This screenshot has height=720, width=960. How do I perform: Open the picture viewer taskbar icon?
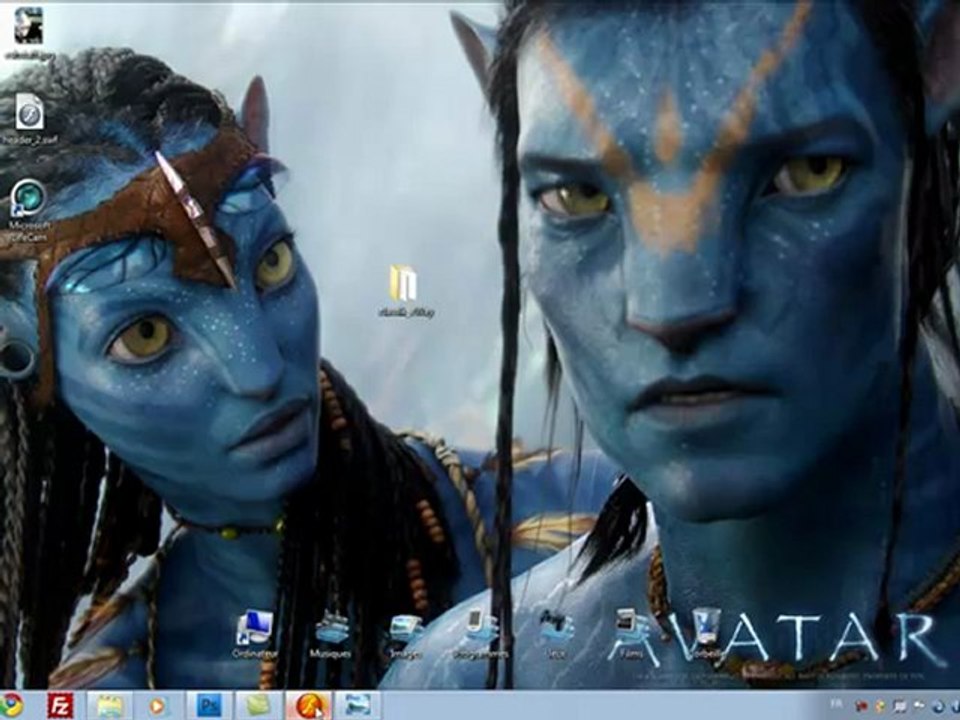point(358,705)
